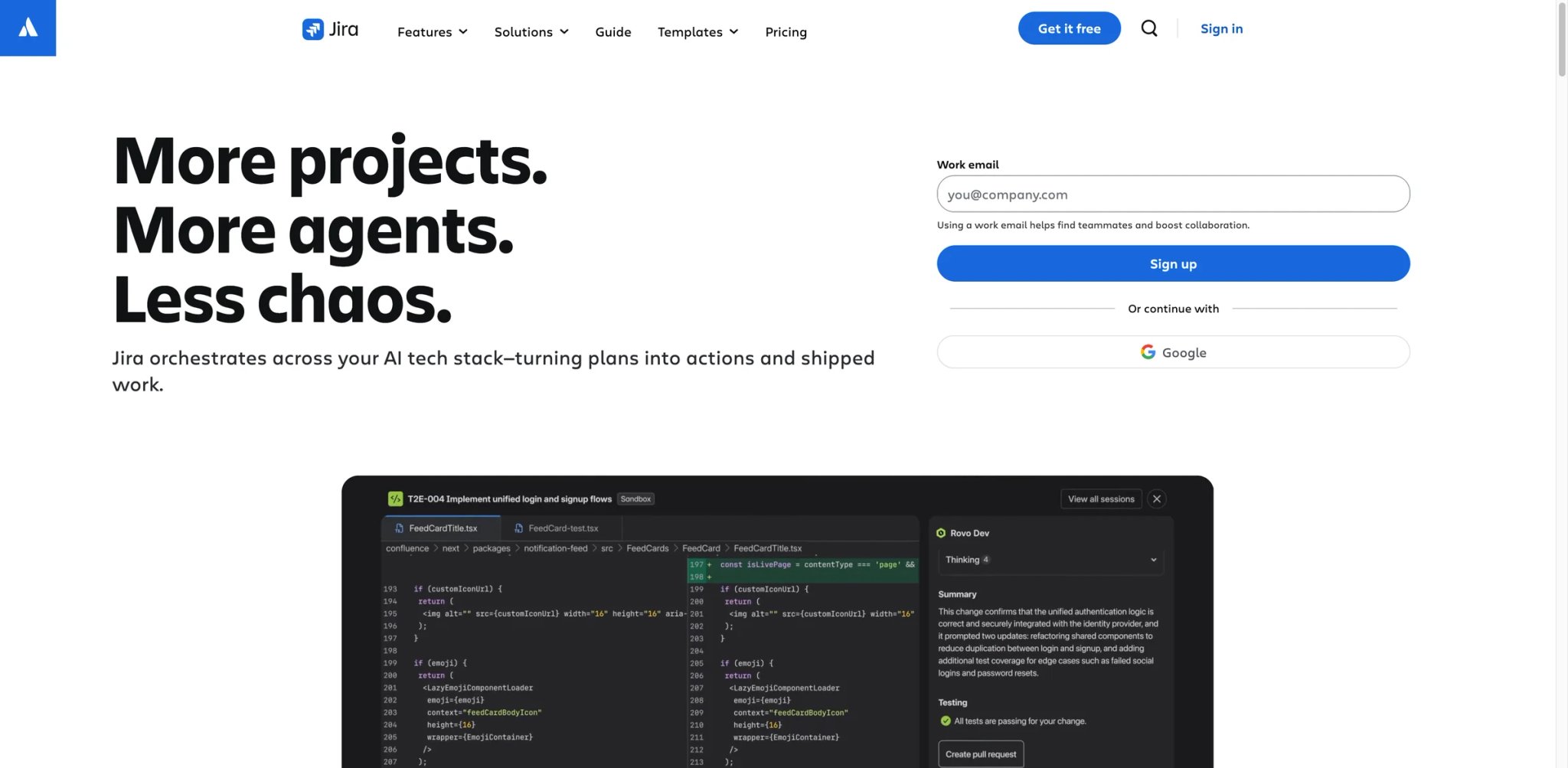Click the 'src' breadcrumb segment
The image size is (1568, 768).
point(607,548)
